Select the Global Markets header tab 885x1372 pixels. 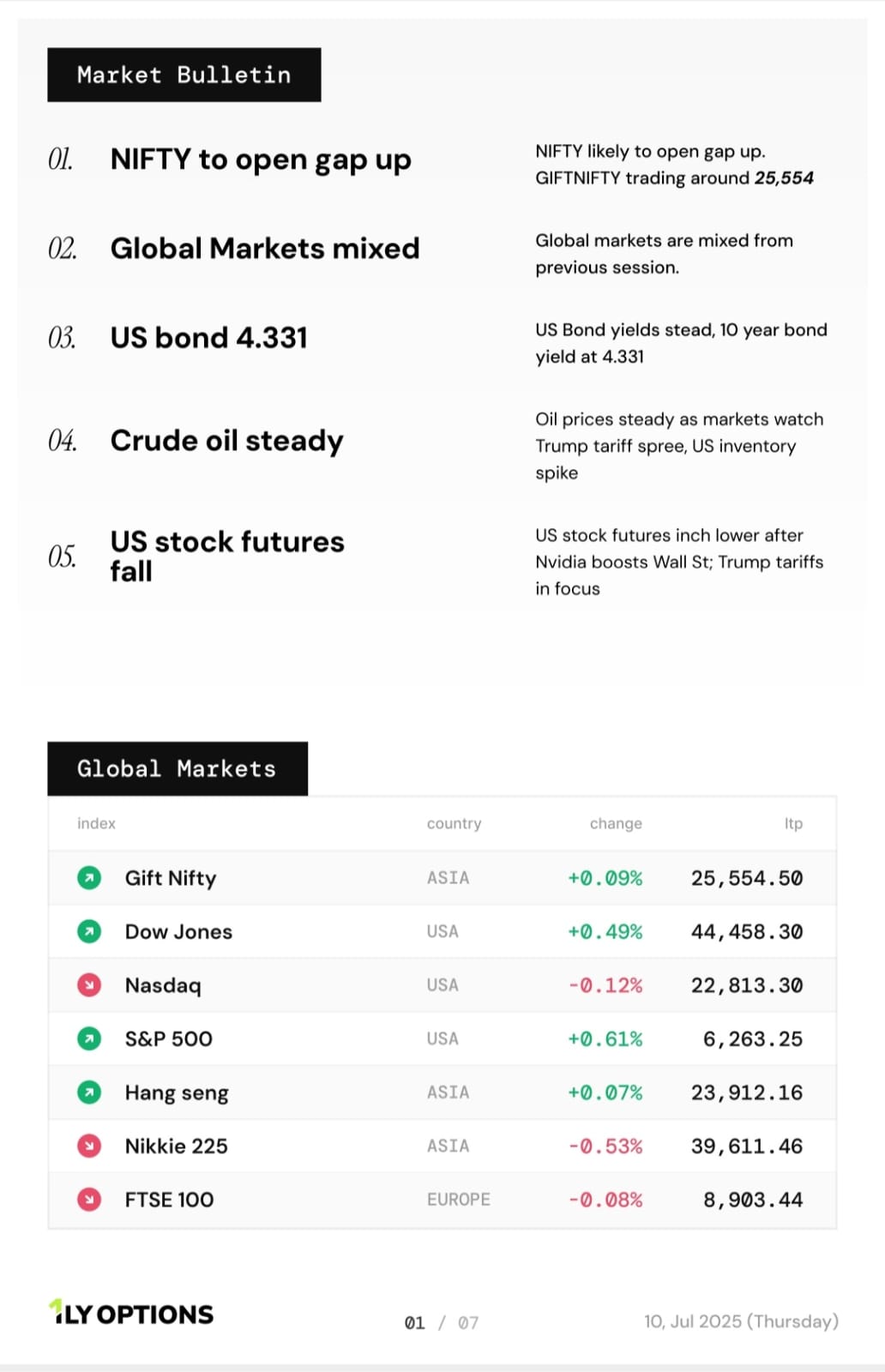point(178,769)
